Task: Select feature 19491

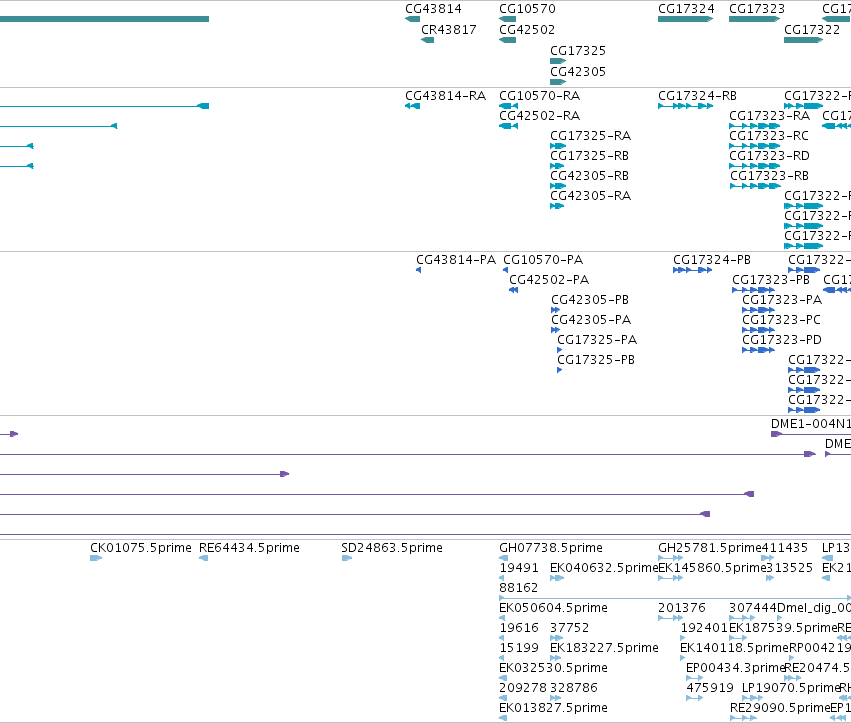Action: tap(519, 568)
